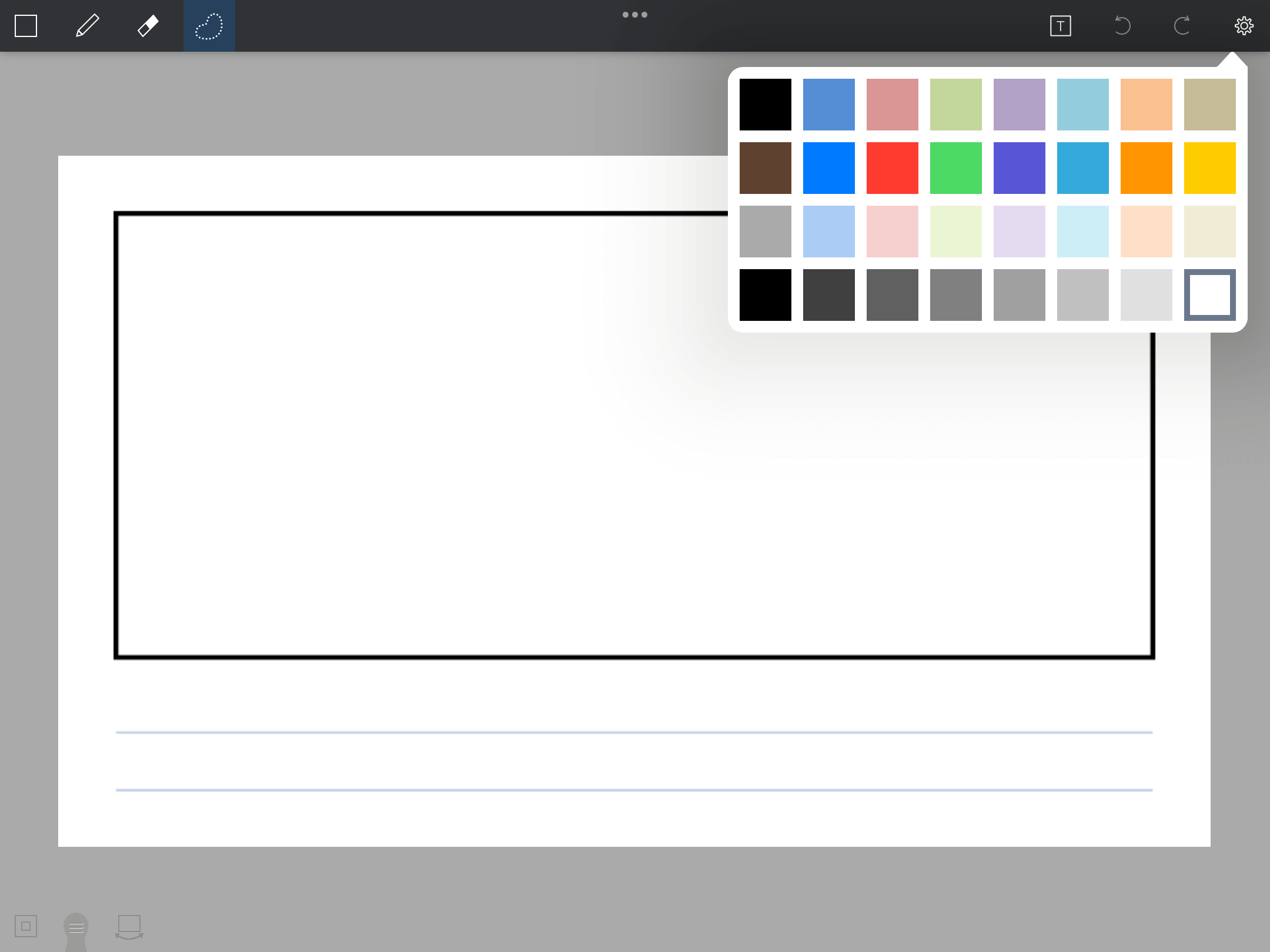Pick the khaki tan swatch
Screen dimensions: 1270x952
click(x=1210, y=105)
